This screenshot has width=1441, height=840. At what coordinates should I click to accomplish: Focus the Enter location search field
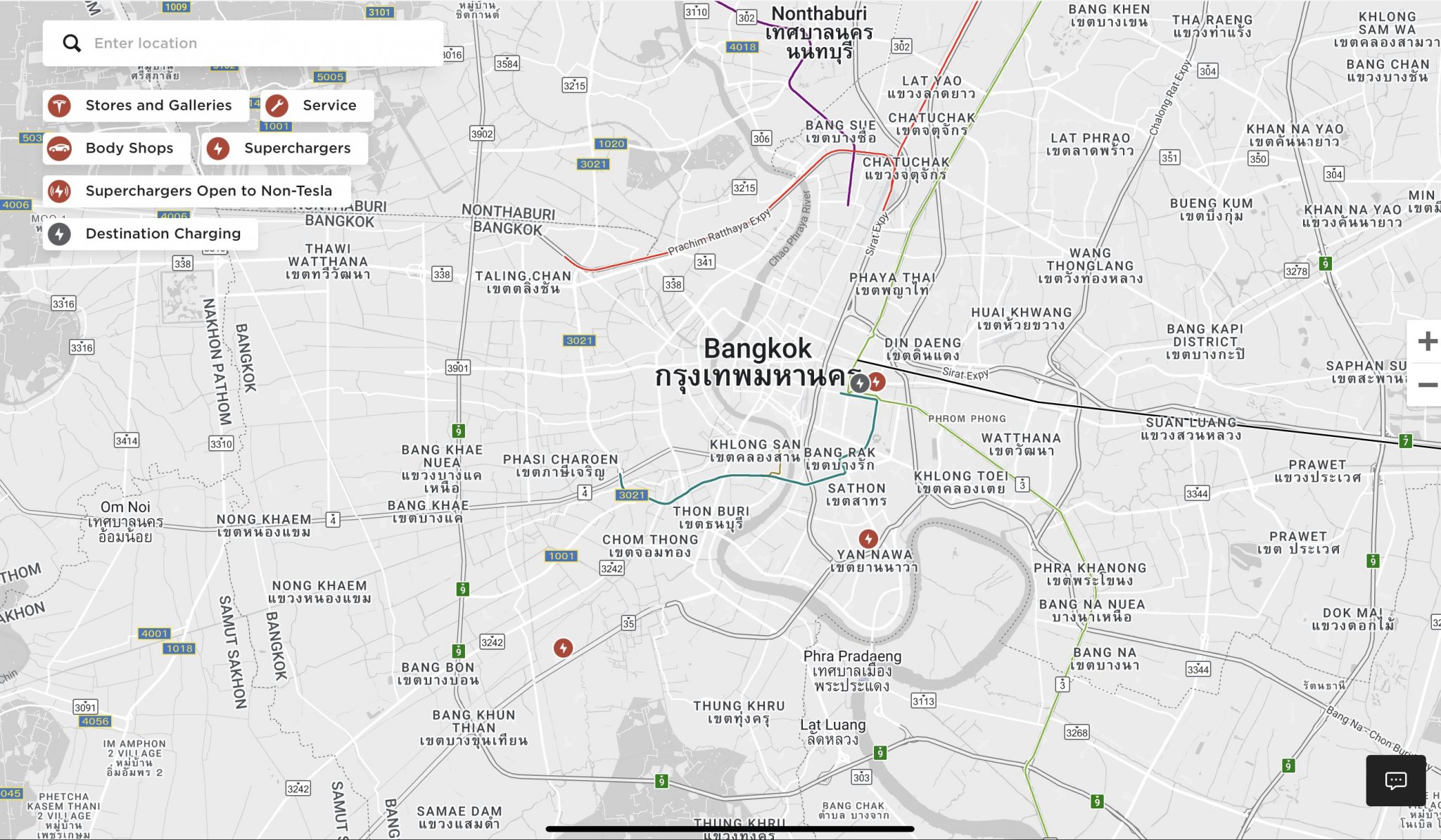(243, 43)
